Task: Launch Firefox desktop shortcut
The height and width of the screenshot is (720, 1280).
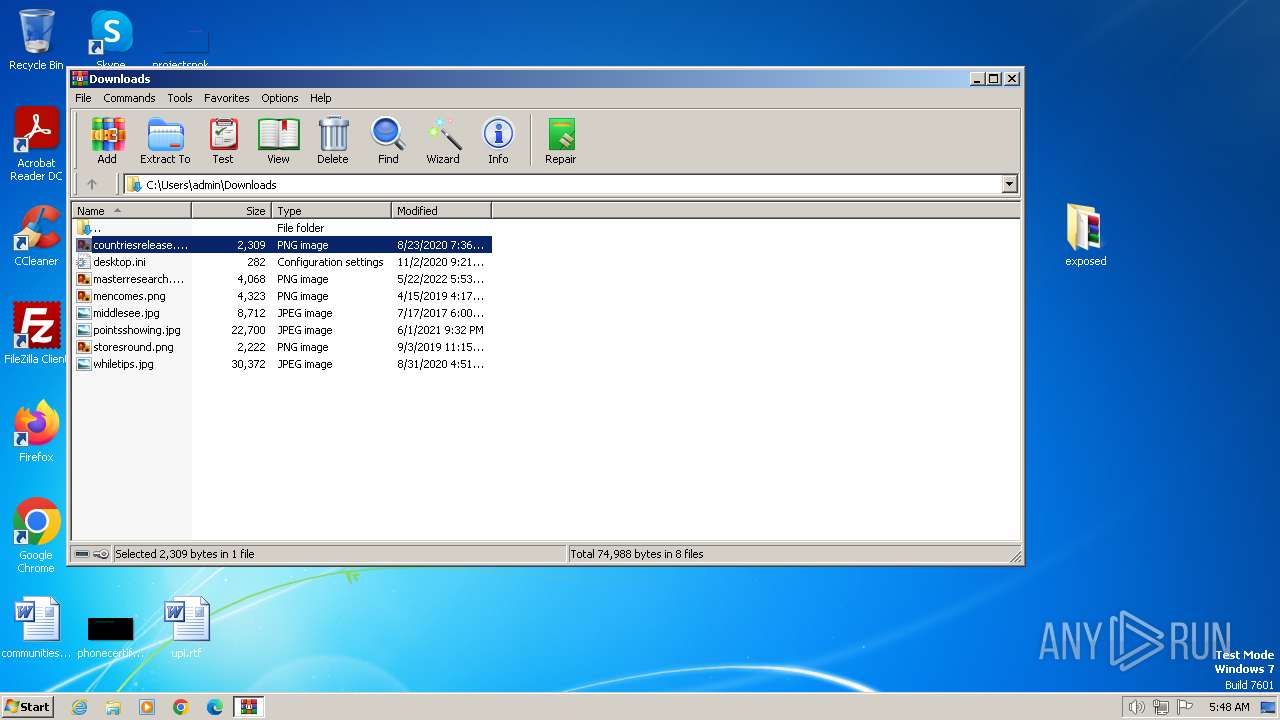Action: click(x=36, y=431)
